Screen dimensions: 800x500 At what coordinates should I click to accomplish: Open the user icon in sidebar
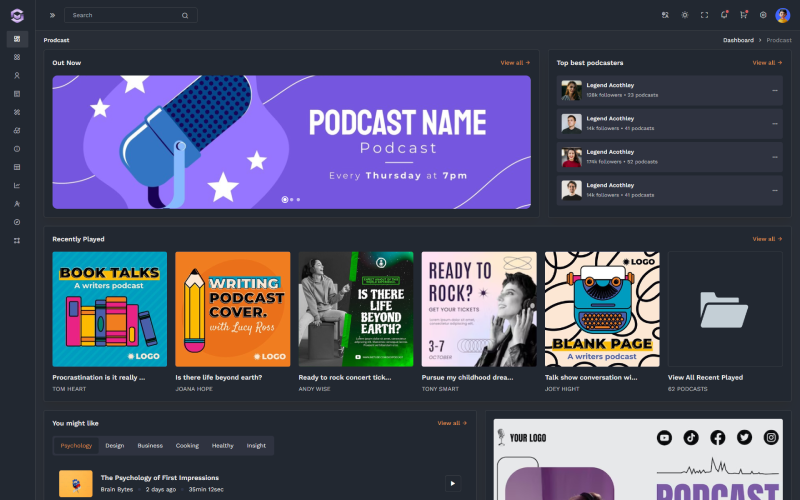tap(17, 76)
